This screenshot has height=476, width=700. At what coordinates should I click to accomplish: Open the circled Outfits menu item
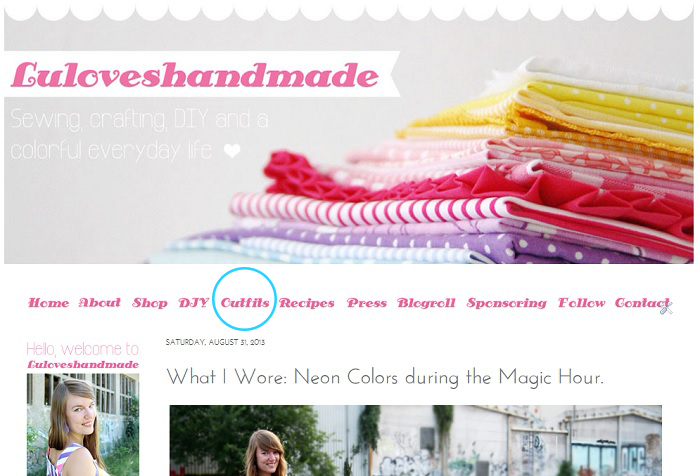tap(245, 303)
